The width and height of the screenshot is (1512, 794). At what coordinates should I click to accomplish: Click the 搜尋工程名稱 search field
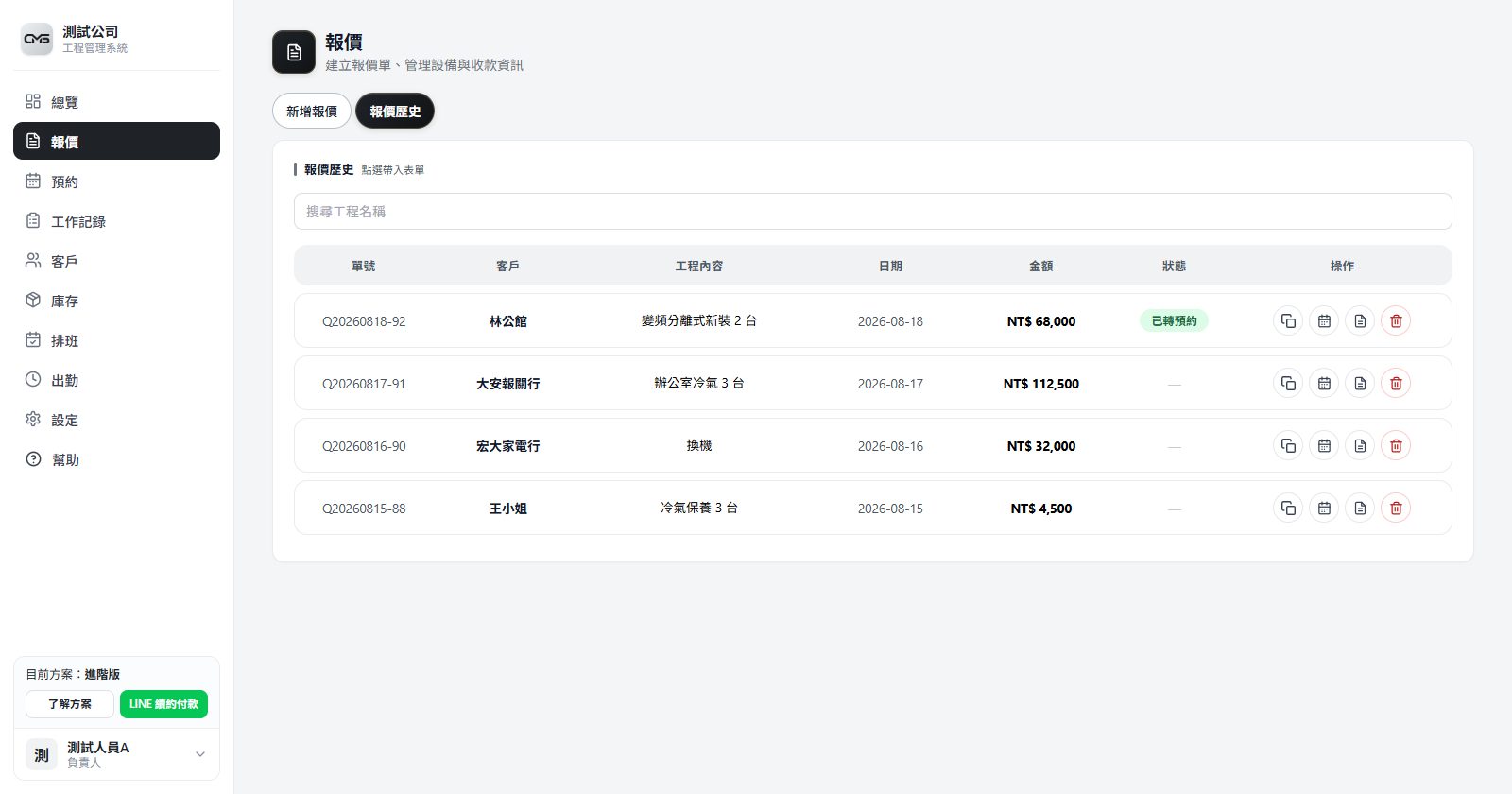(x=872, y=212)
